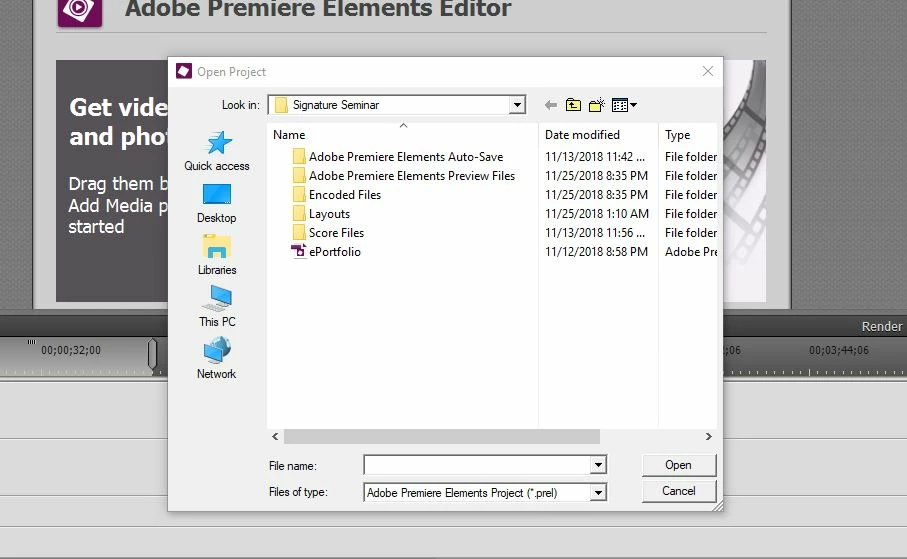Click the Open Project dialog title icon
Viewport: 907px width, 559px height.
click(x=184, y=71)
